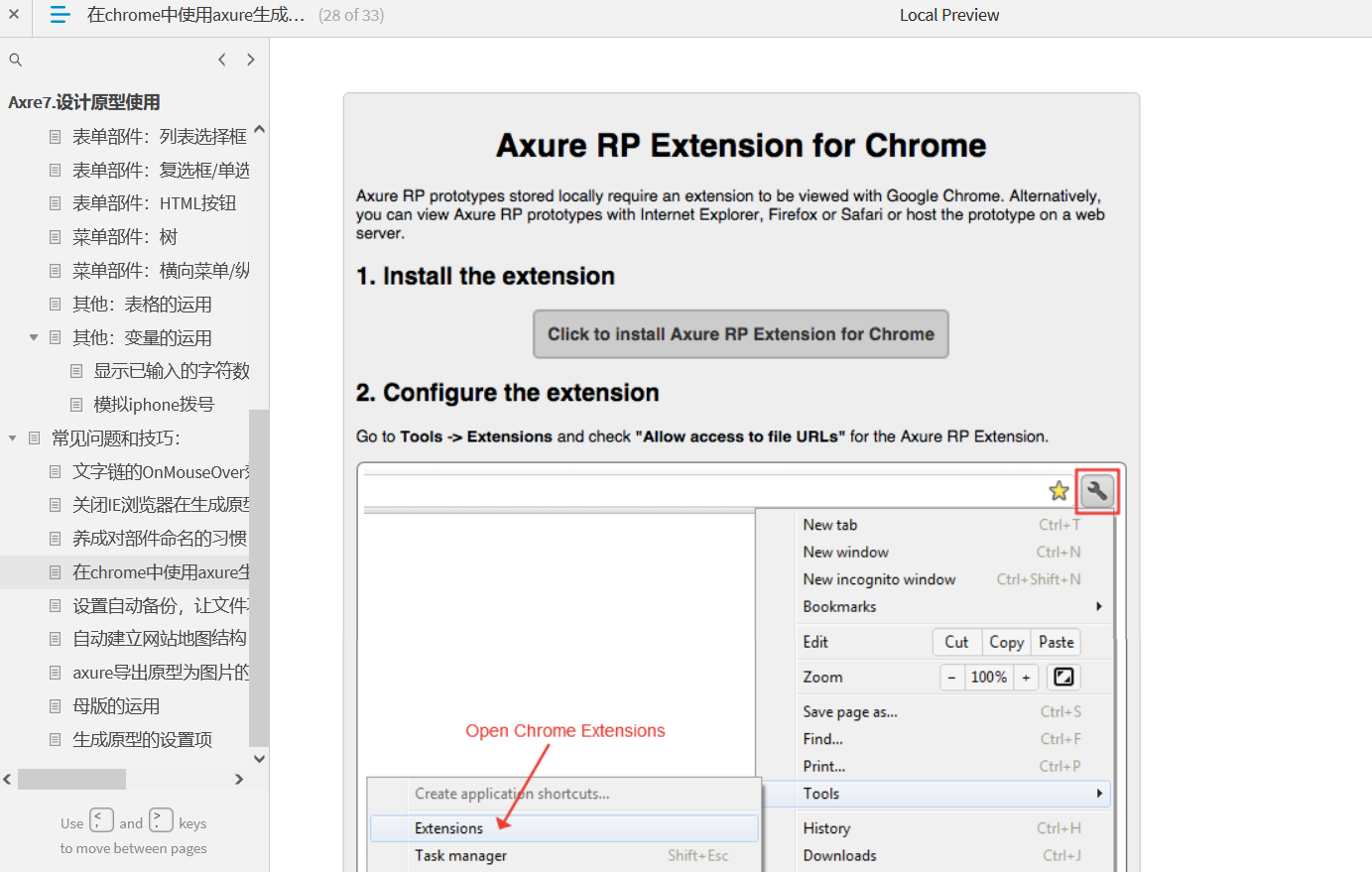Open page axure导出原型为图片的
The width and height of the screenshot is (1372, 872).
coord(161,673)
